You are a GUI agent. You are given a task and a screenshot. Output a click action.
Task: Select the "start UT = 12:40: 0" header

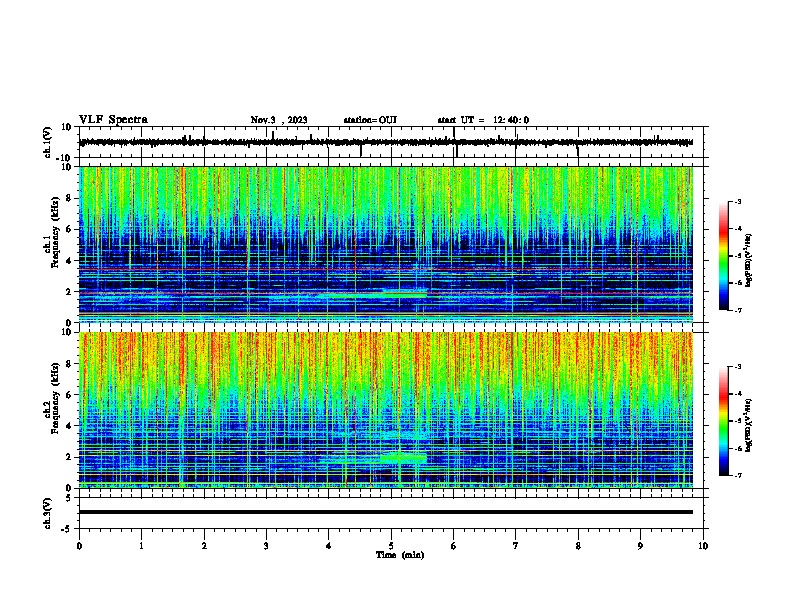click(483, 120)
